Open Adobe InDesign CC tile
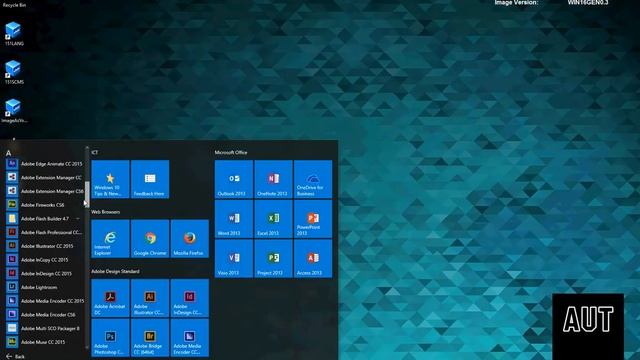 pos(189,298)
